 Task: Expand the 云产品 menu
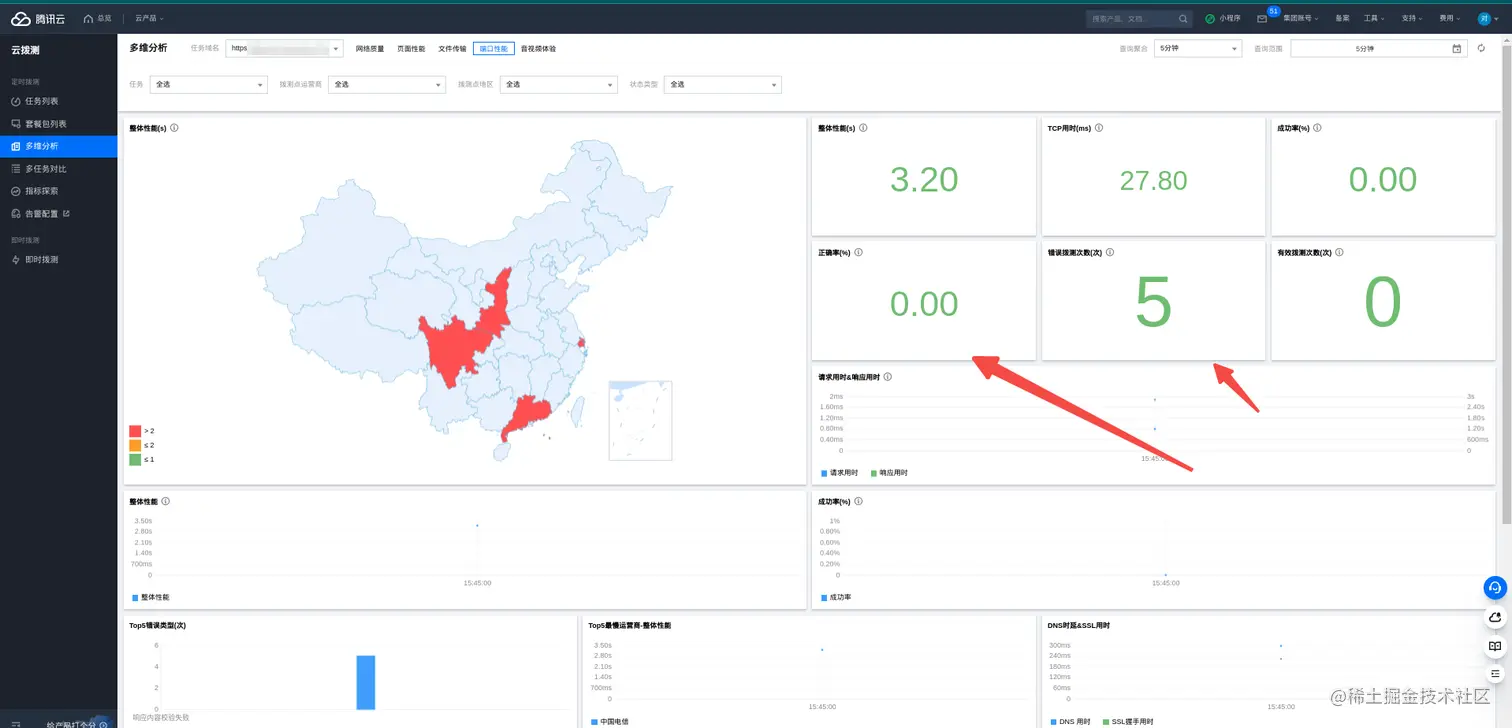click(x=149, y=18)
